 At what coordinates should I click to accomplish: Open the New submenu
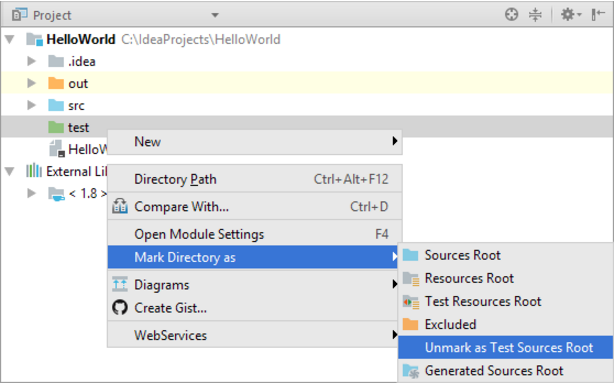click(x=255, y=142)
